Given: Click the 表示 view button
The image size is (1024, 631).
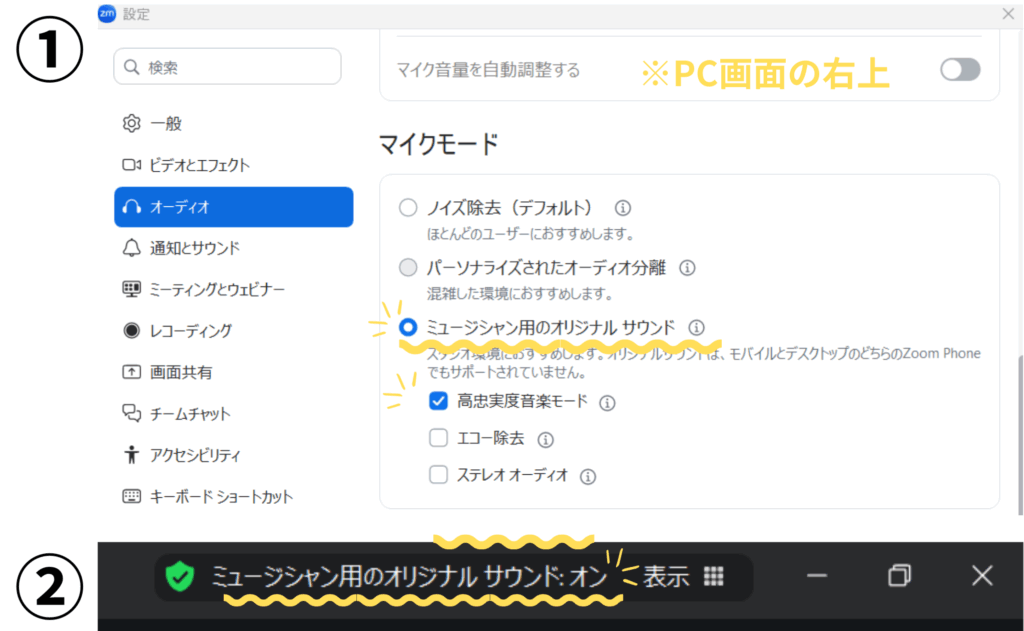Looking at the screenshot, I should [x=665, y=577].
